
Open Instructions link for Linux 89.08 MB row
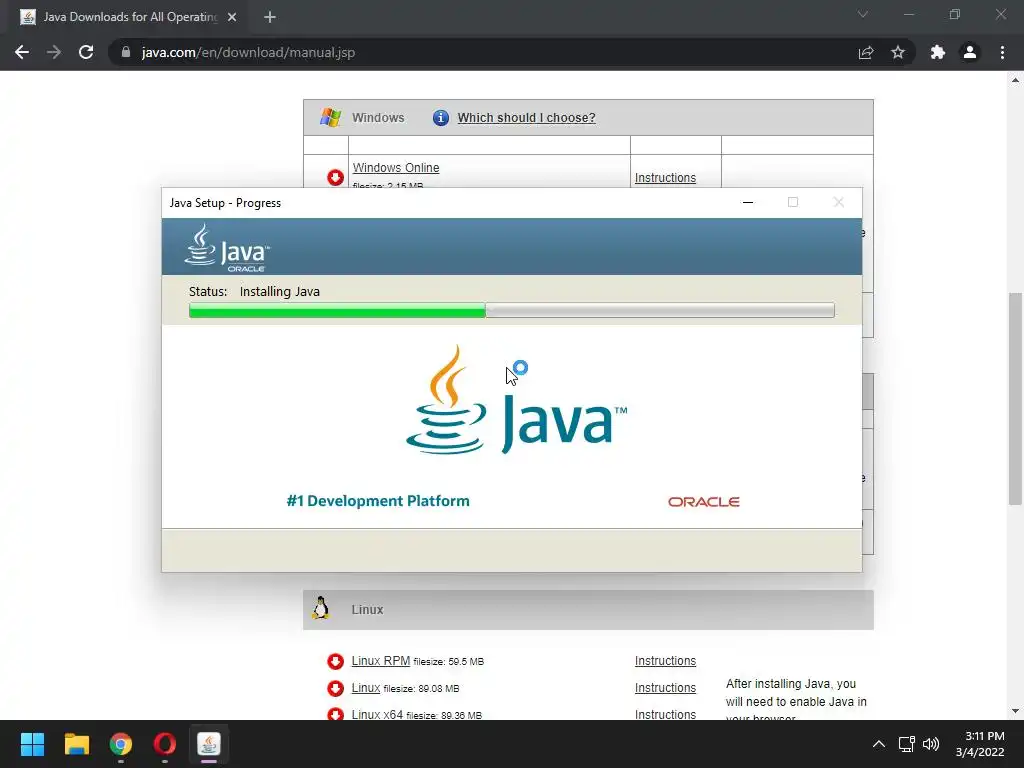point(665,688)
